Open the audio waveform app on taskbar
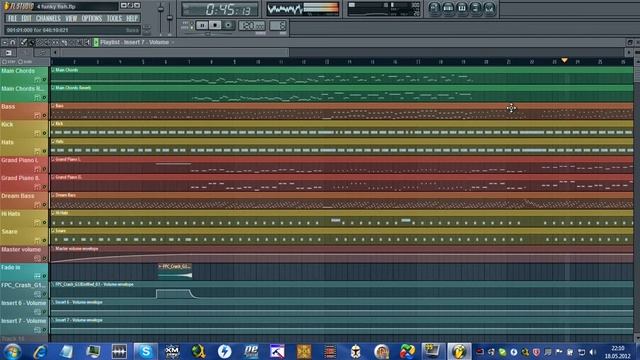 119,351
